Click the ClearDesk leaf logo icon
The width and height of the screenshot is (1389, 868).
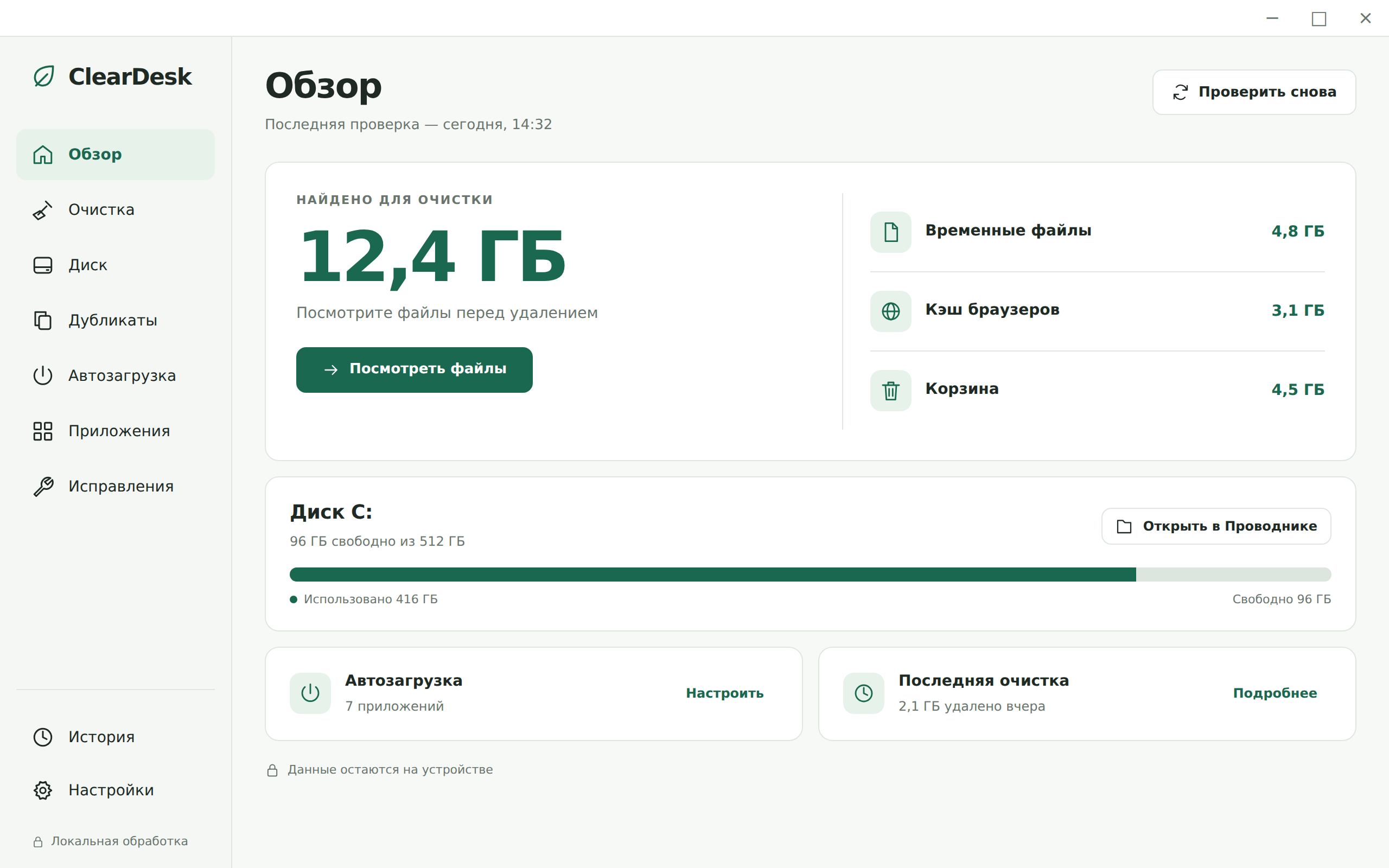pyautogui.click(x=43, y=76)
